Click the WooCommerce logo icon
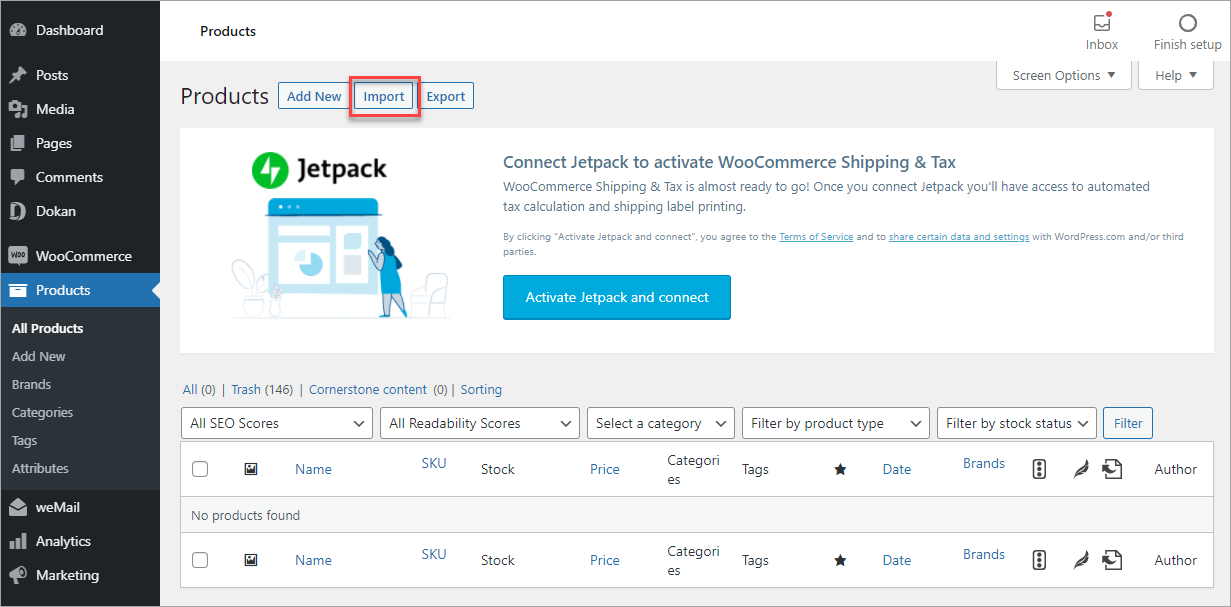The width and height of the screenshot is (1231, 607). (x=17, y=256)
